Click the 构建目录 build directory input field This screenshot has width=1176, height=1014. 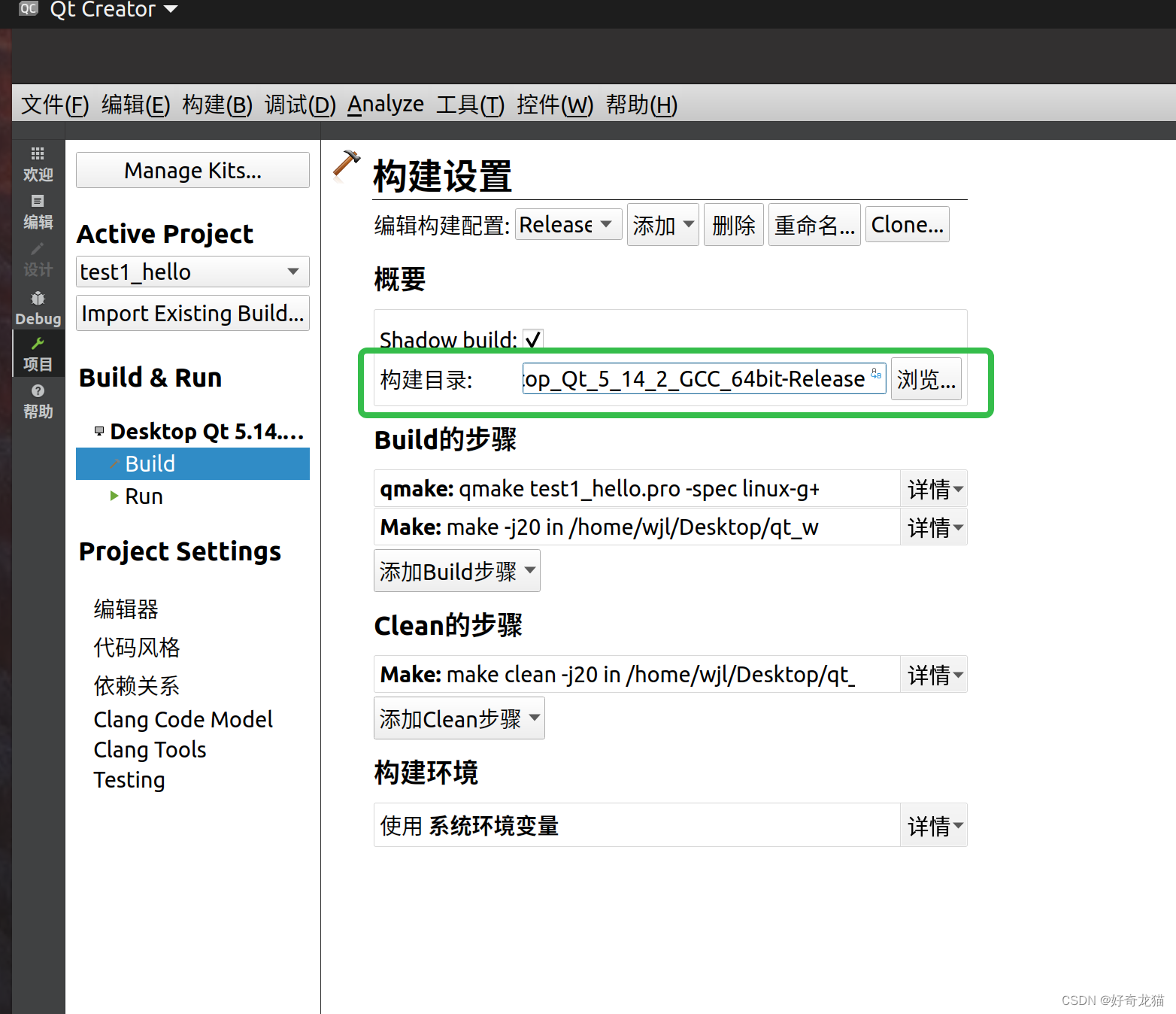pos(704,378)
